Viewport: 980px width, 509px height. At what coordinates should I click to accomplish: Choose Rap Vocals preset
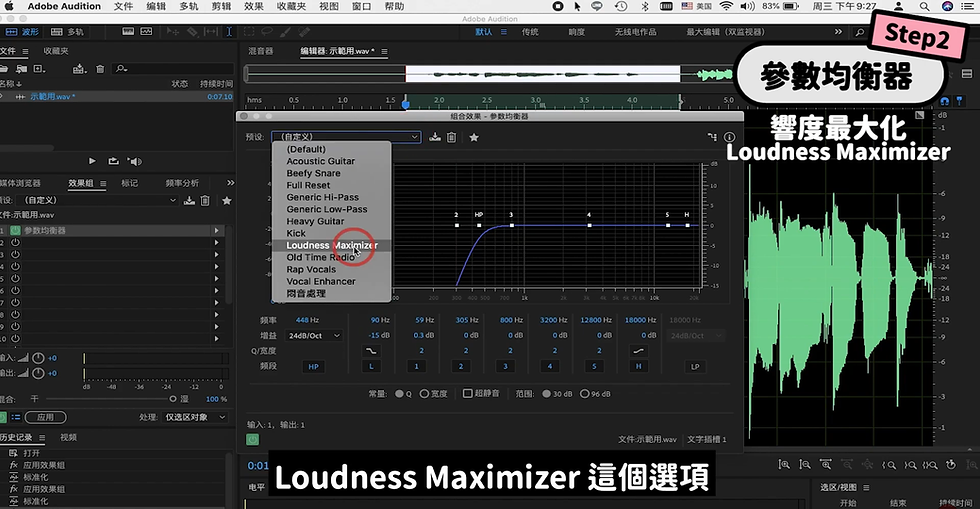click(x=311, y=270)
